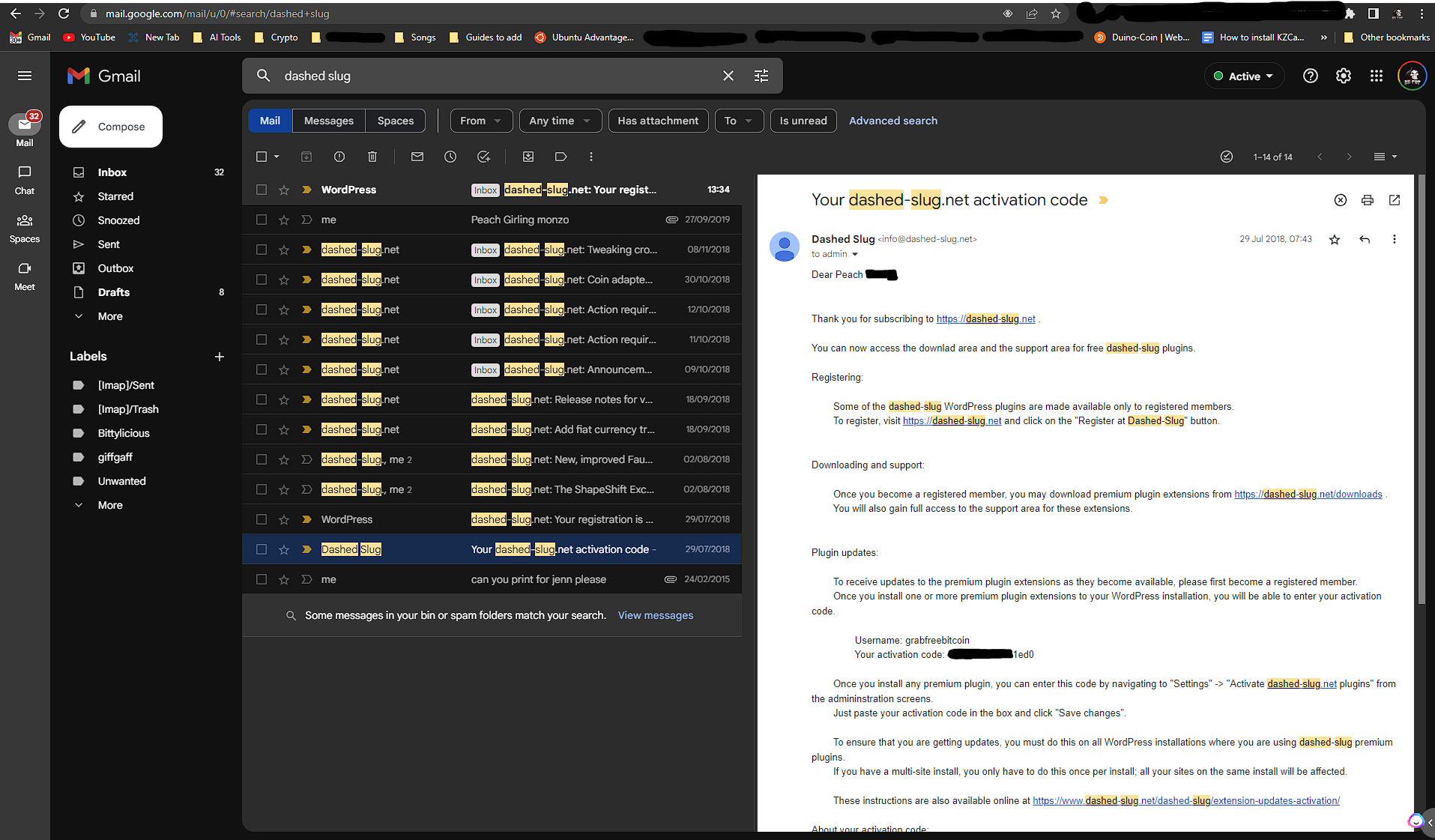The width and height of the screenshot is (1435, 840).
Task: Open the dashed-slug.net/downloads link
Action: coord(1308,495)
